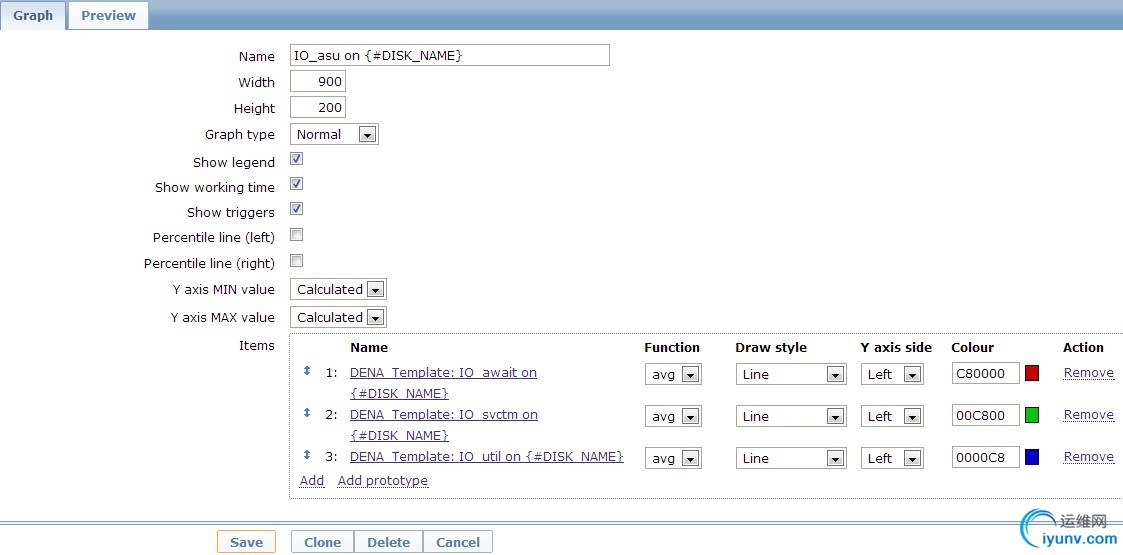Open Y axis side dropdown for IO_await item
Screen dimensions: 1123x555
[892, 374]
